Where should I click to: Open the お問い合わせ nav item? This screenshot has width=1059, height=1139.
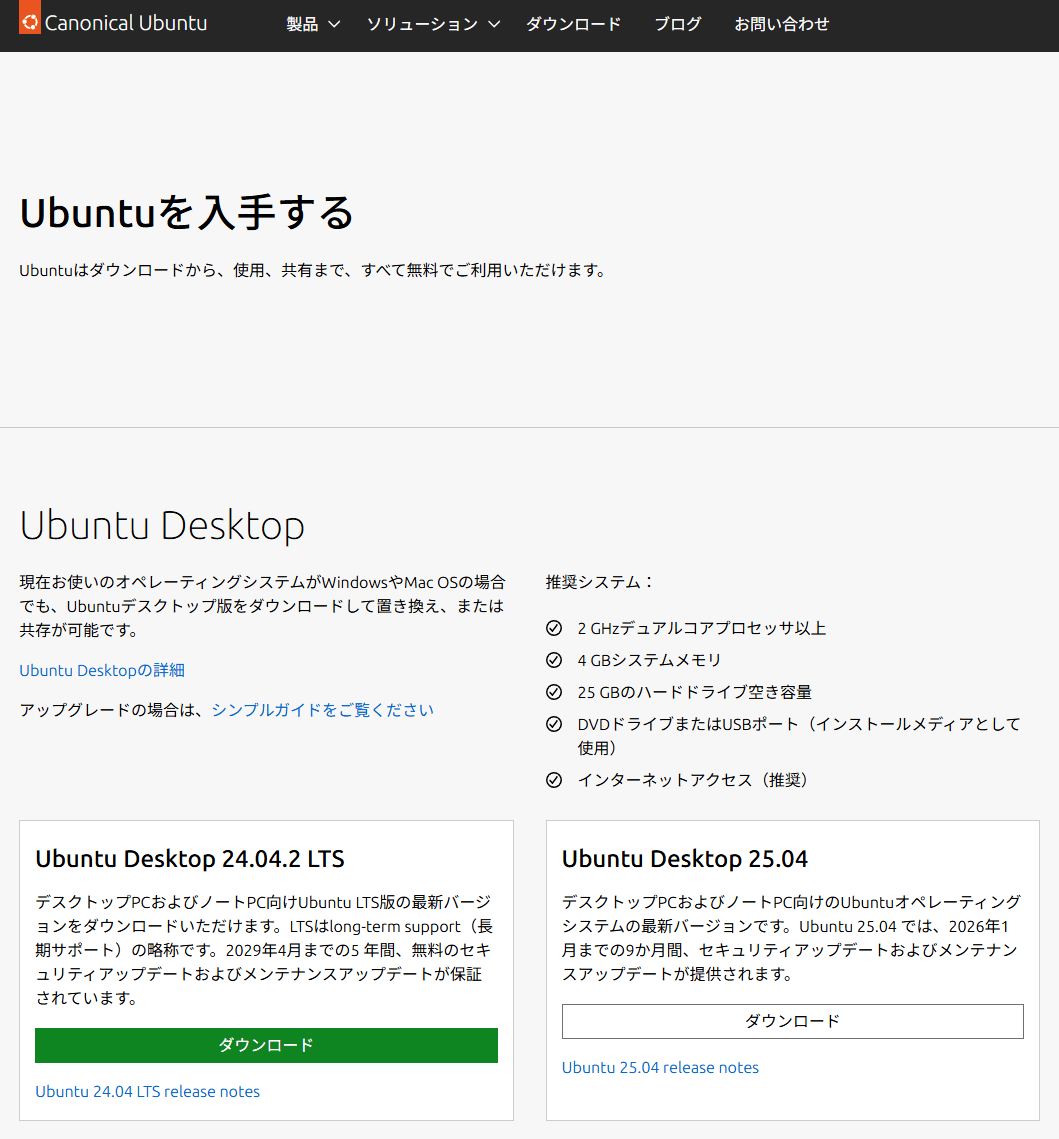(x=782, y=24)
